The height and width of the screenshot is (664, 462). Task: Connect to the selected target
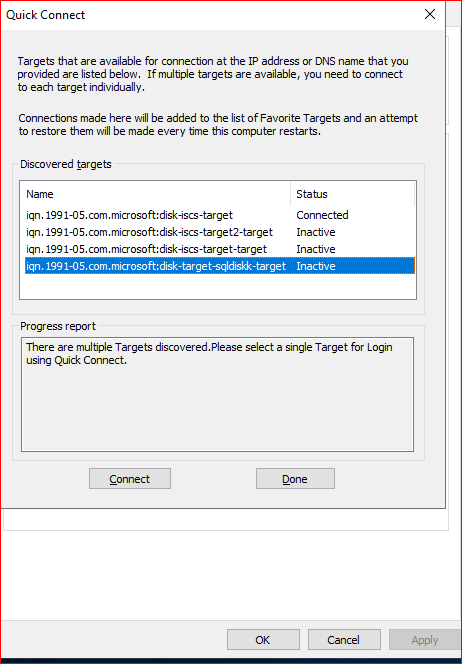(130, 479)
